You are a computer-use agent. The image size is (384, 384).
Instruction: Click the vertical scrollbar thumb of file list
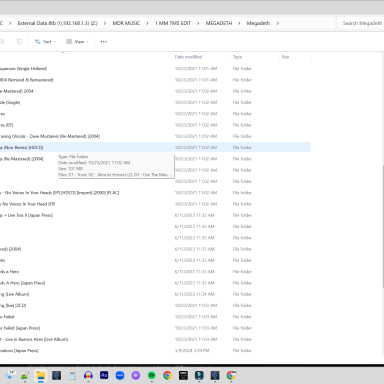coord(383,226)
